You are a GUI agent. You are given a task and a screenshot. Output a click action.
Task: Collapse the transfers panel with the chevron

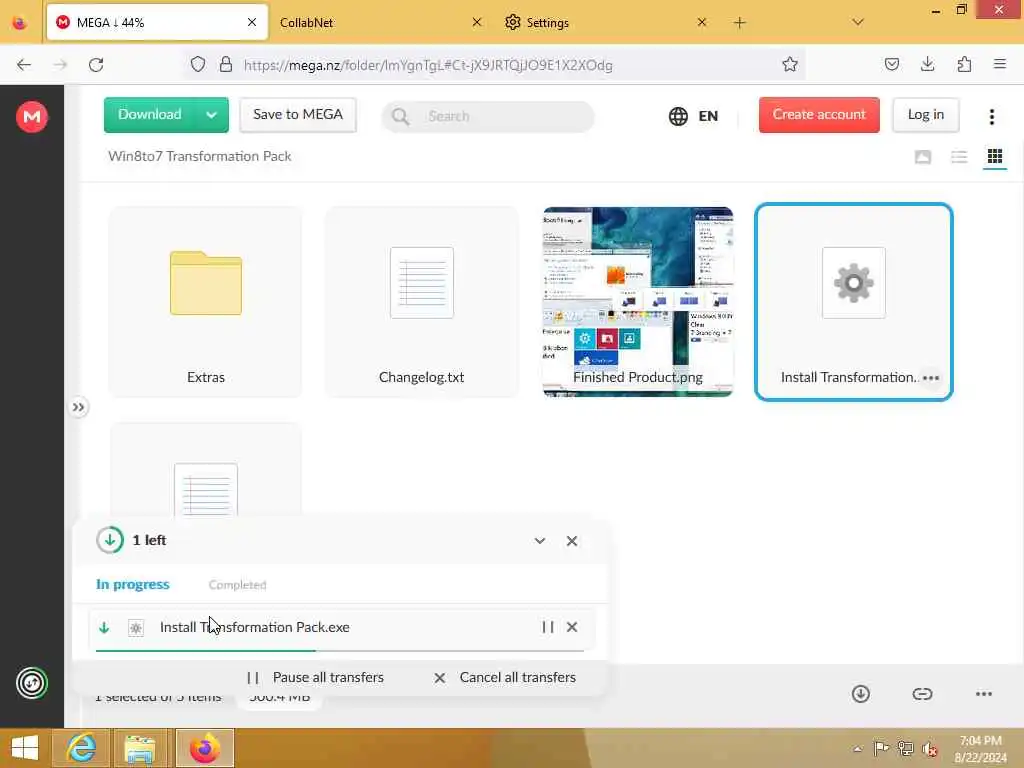[539, 541]
